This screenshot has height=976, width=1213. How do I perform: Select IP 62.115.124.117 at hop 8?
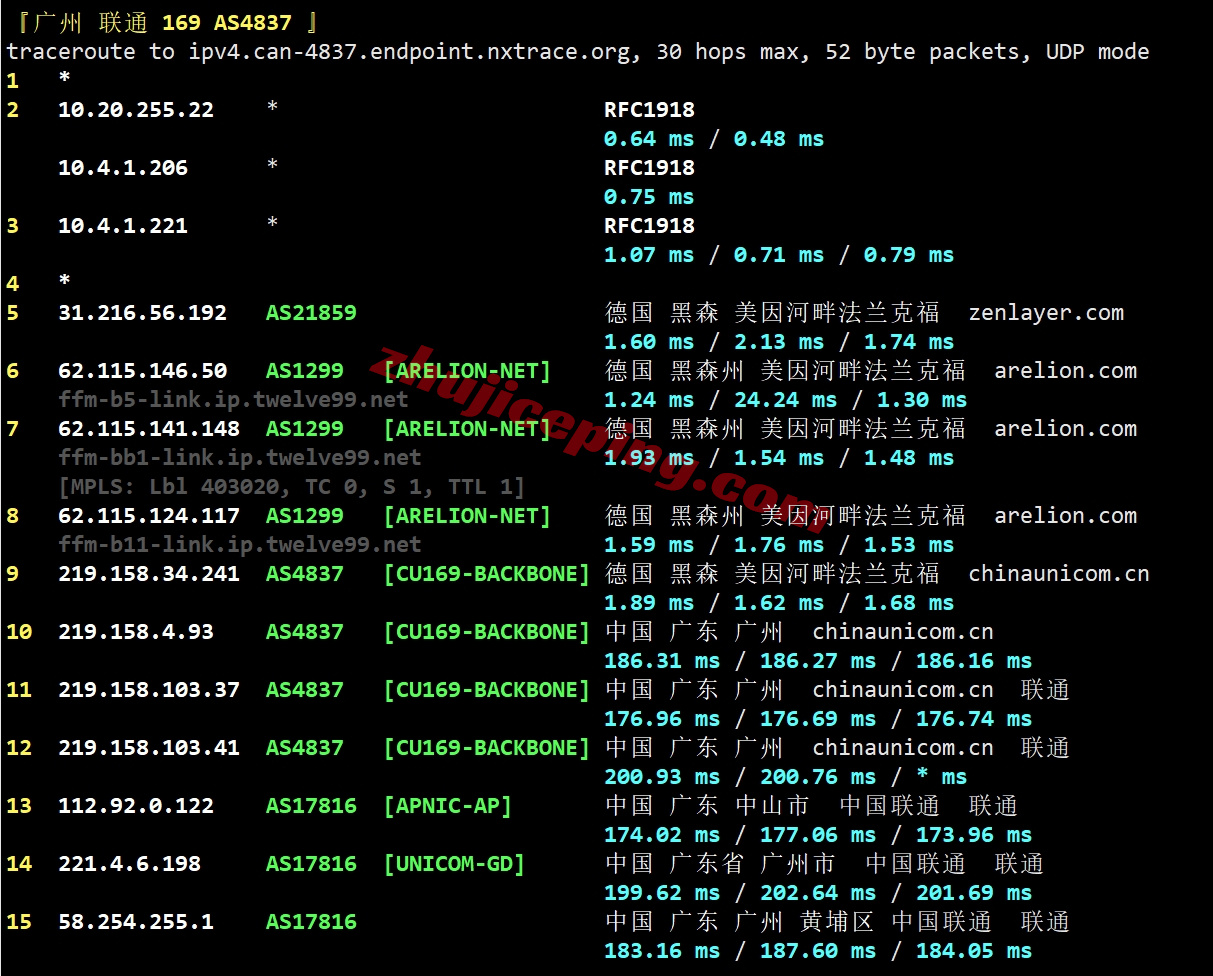pos(149,516)
